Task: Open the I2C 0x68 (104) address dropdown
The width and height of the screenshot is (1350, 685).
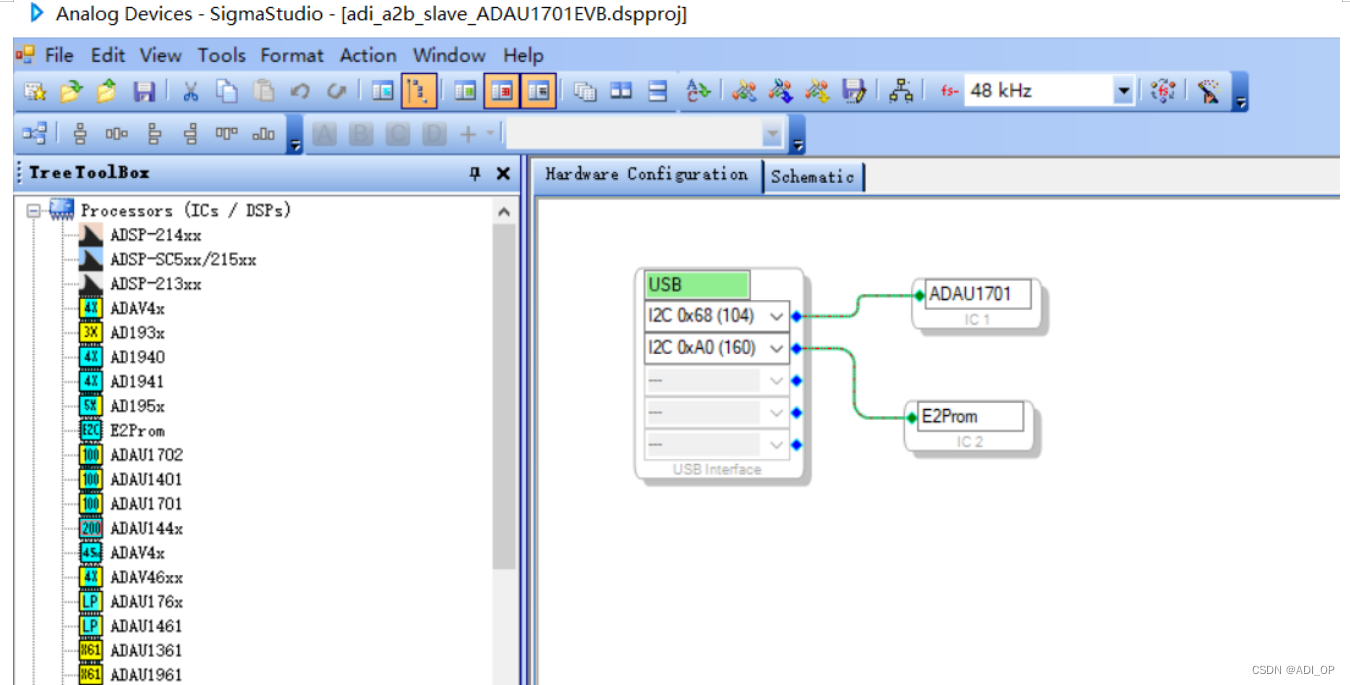Action: [777, 316]
